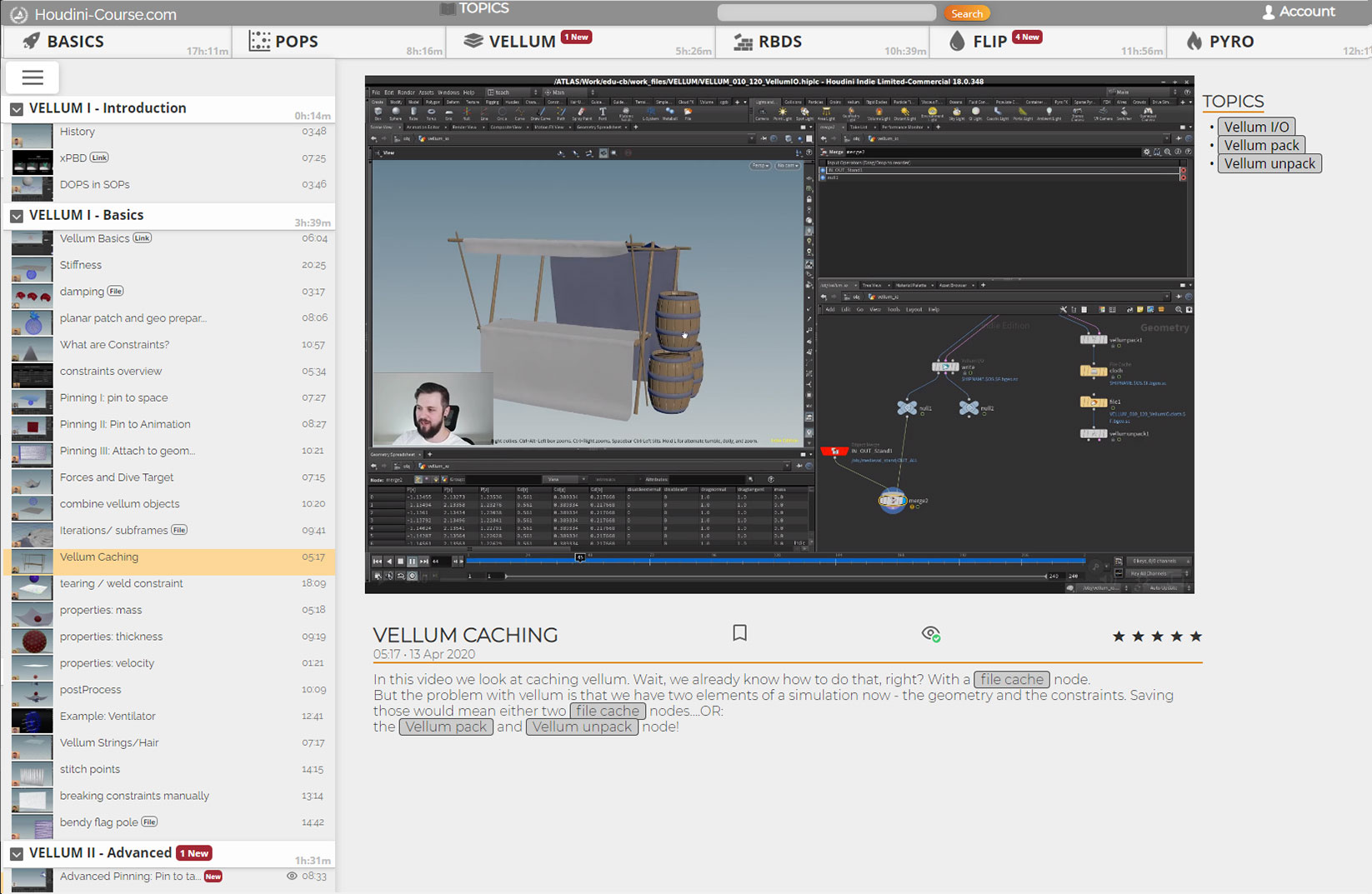Viewport: 1372px width, 894px height.
Task: Click the search input field
Action: [826, 12]
